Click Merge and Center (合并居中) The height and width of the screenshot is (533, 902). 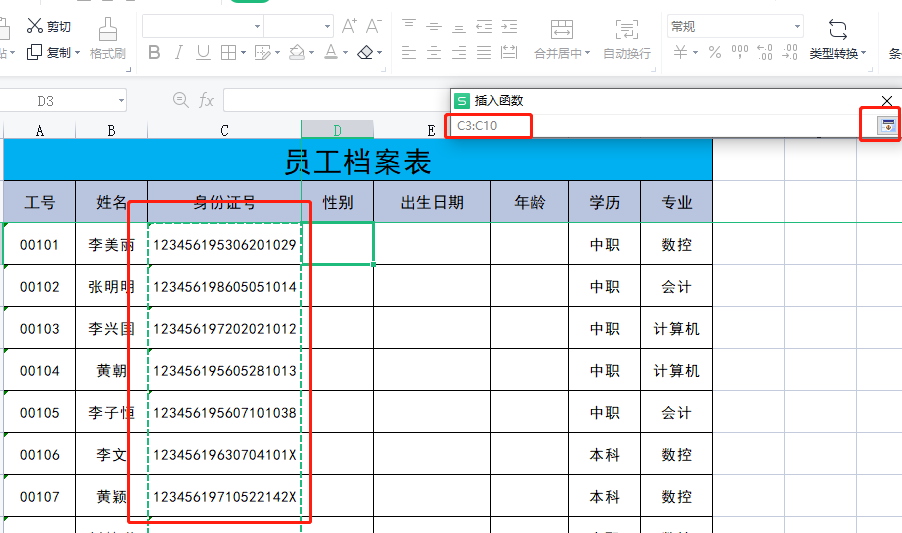point(562,39)
